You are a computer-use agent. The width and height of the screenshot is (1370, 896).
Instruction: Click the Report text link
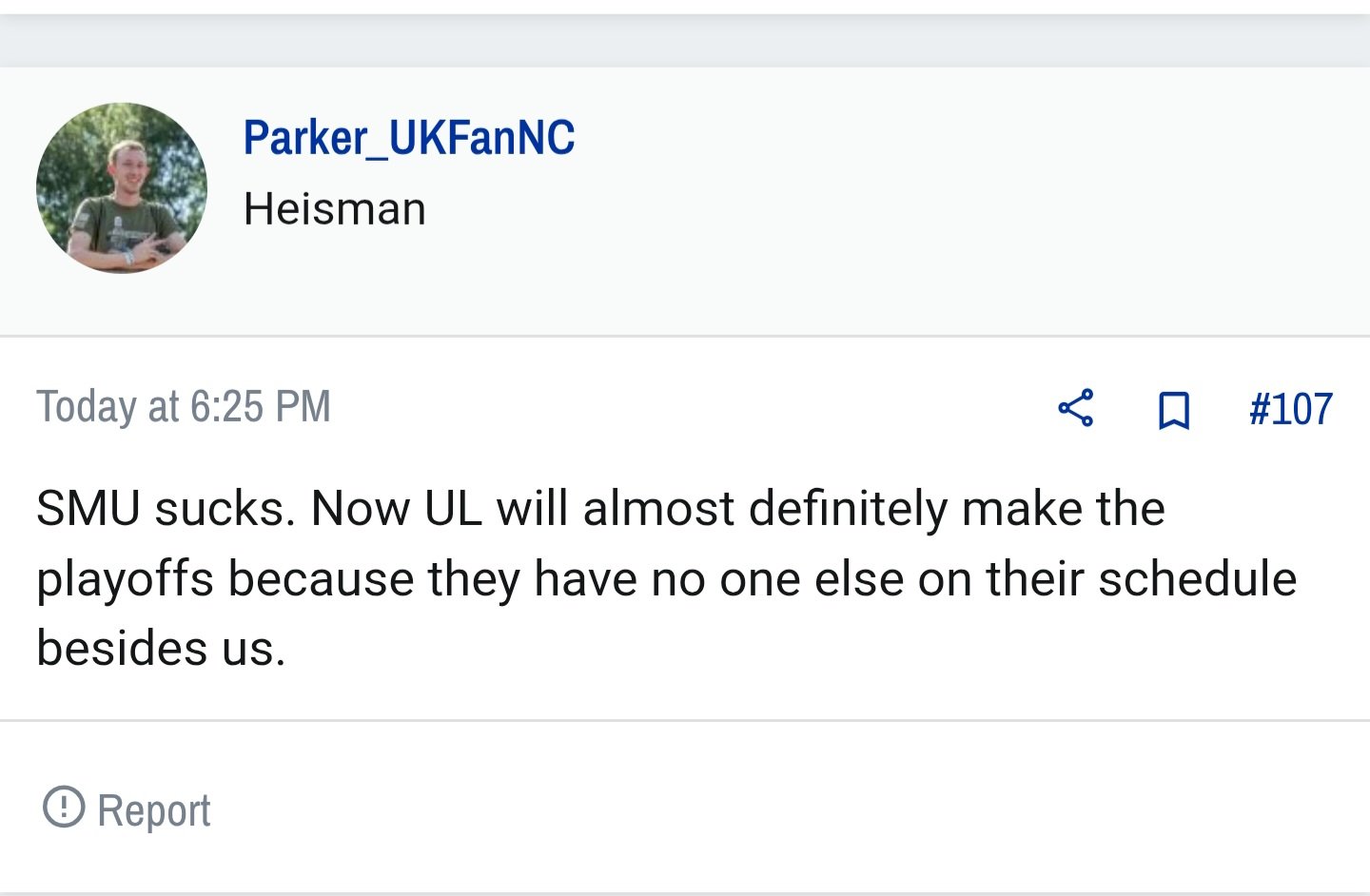[x=154, y=810]
